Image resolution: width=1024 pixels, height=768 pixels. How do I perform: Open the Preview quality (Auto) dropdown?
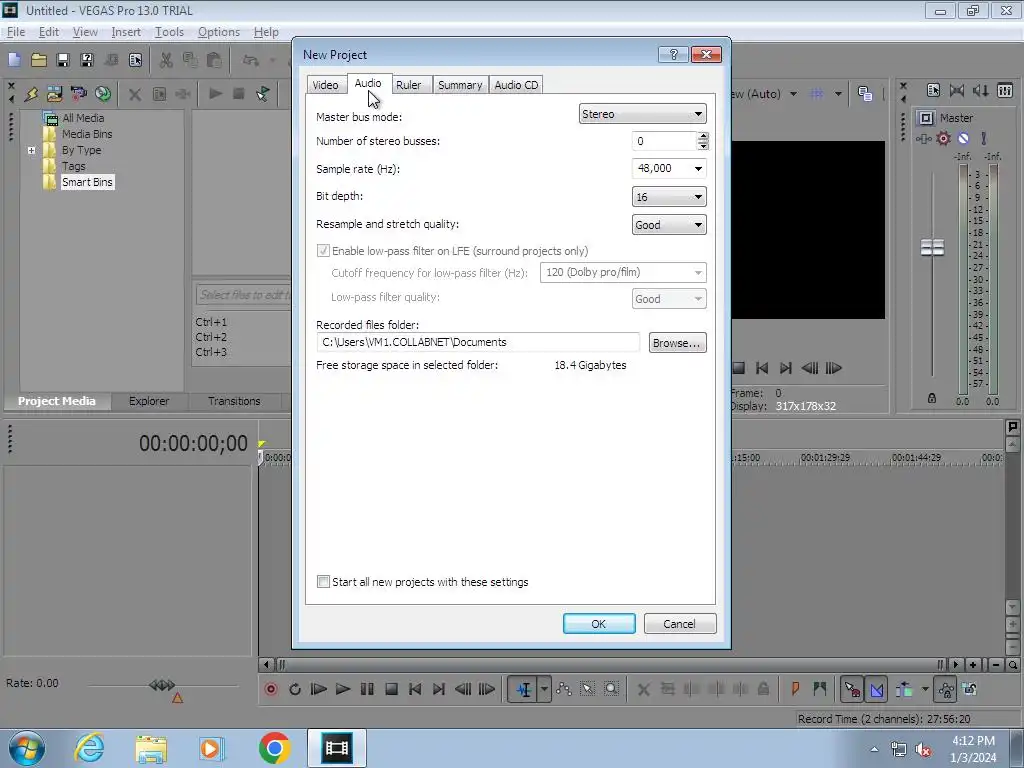pos(793,94)
